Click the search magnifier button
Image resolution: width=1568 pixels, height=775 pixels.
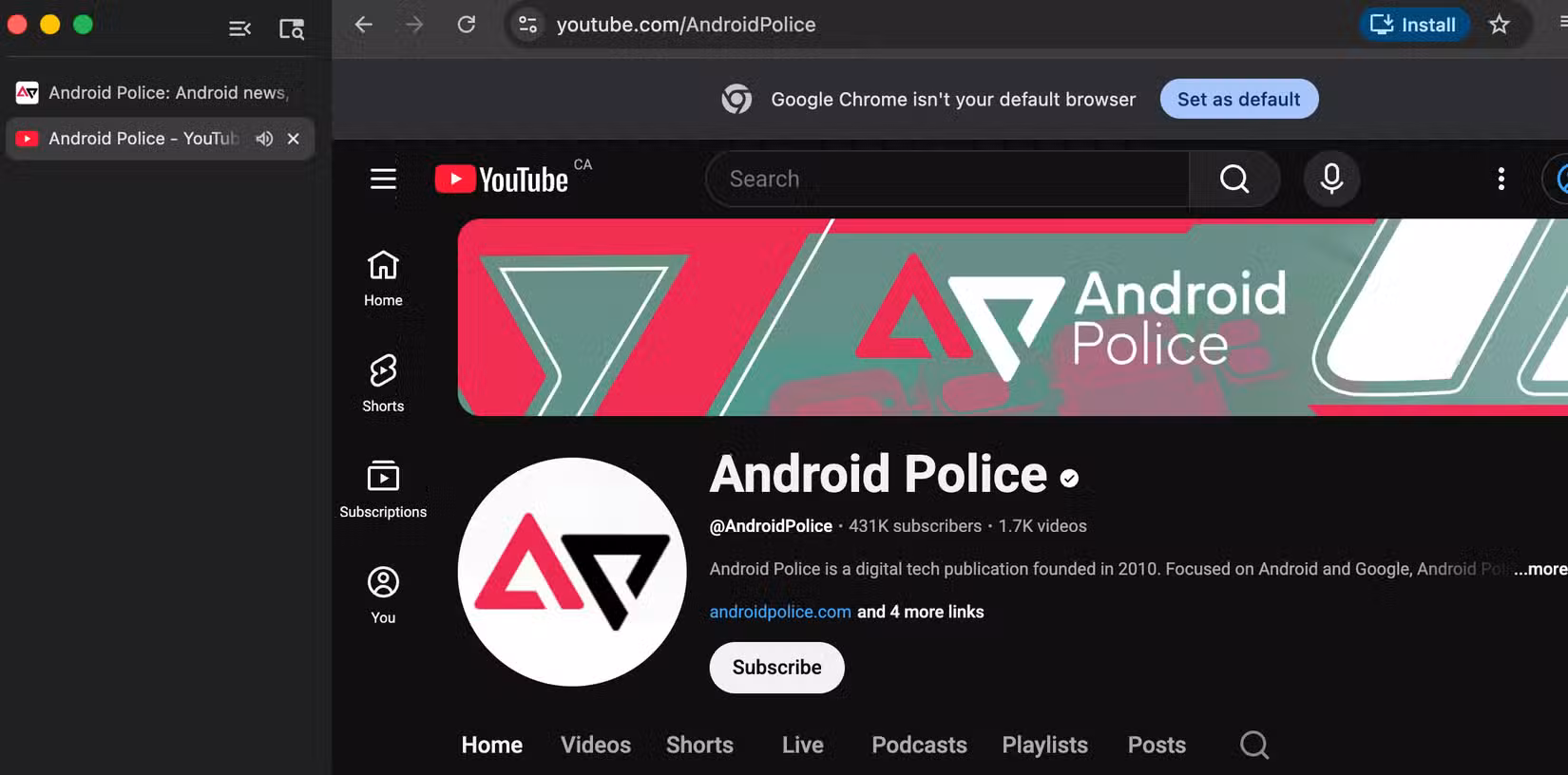click(1233, 179)
